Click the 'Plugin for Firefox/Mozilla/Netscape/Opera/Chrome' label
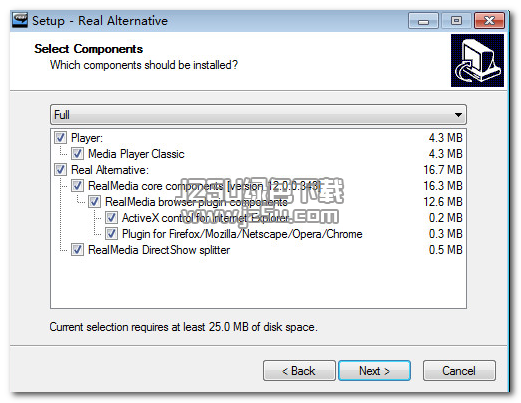This screenshot has width=521, height=403. tap(242, 234)
